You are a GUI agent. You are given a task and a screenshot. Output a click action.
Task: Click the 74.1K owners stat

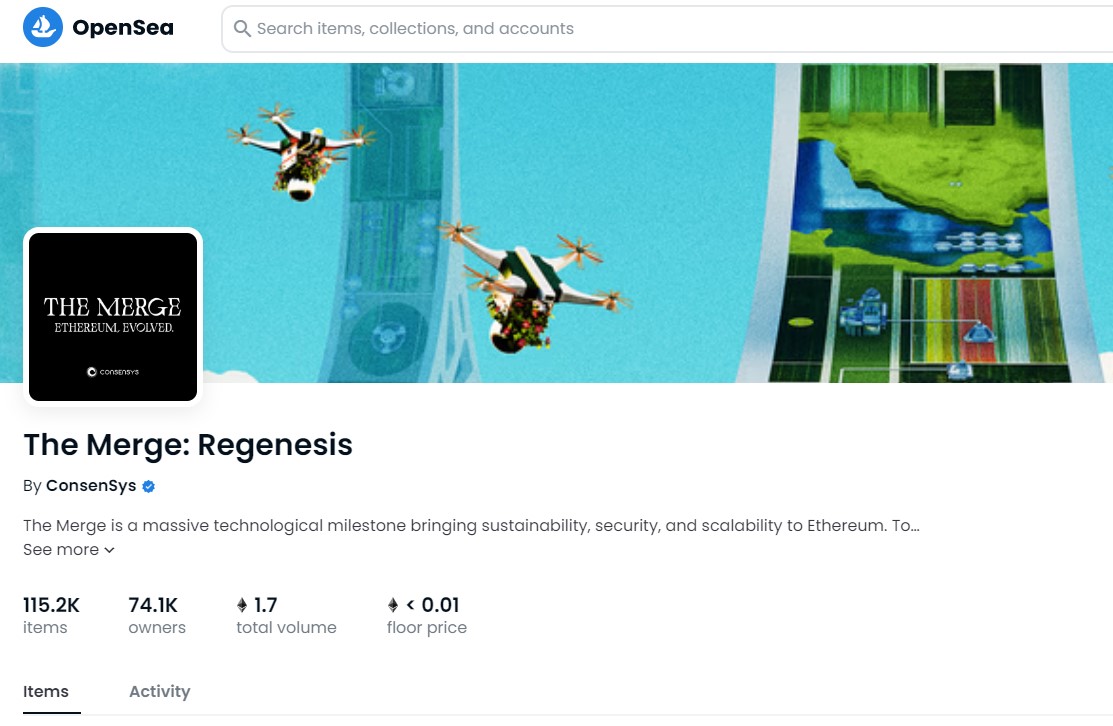click(157, 615)
